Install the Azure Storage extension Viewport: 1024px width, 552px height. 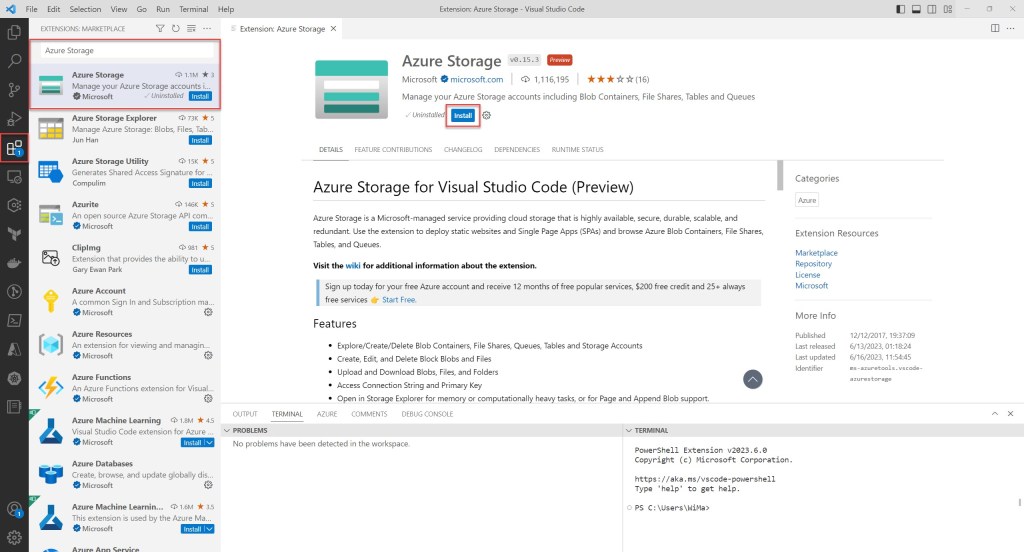click(x=462, y=115)
